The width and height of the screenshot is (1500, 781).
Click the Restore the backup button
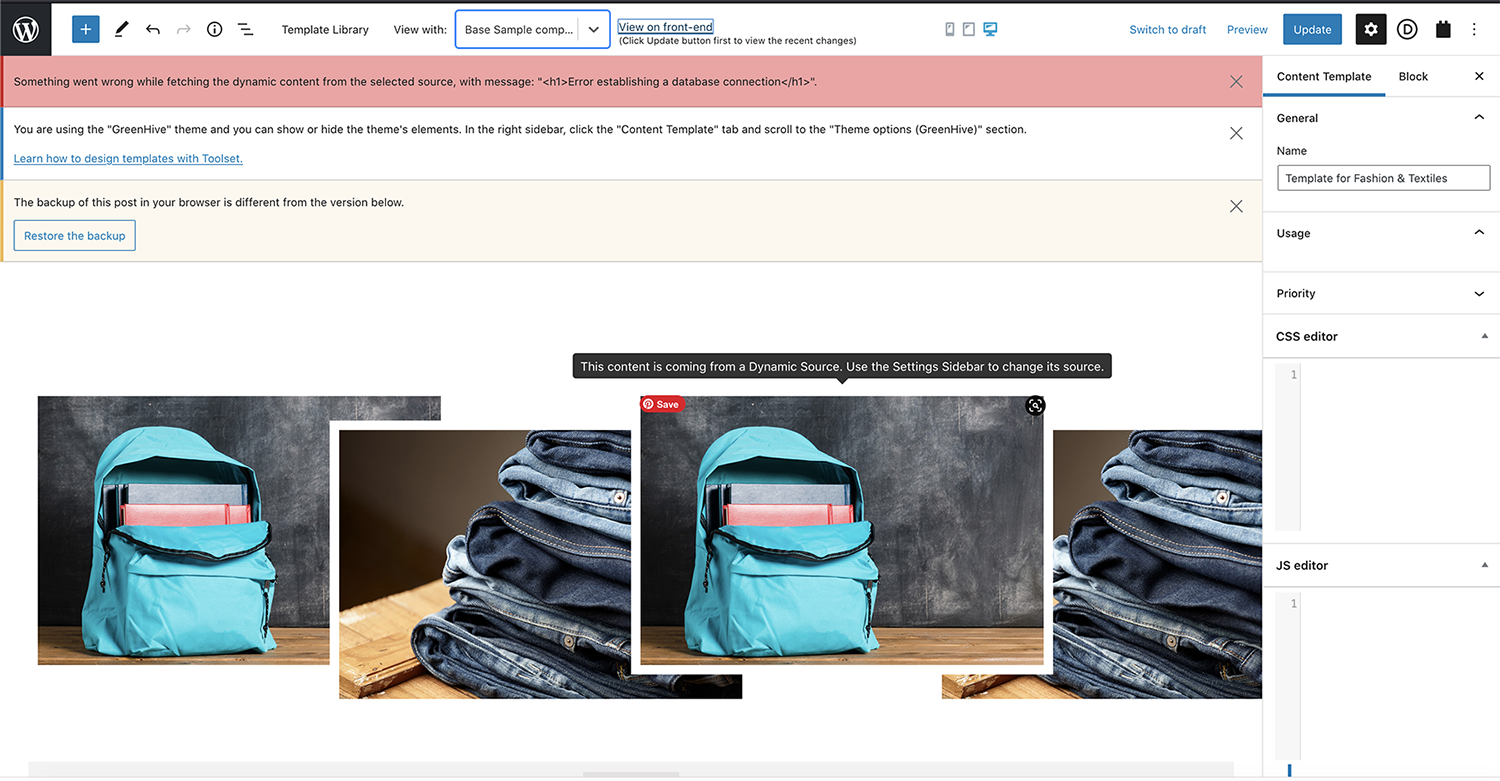point(75,236)
